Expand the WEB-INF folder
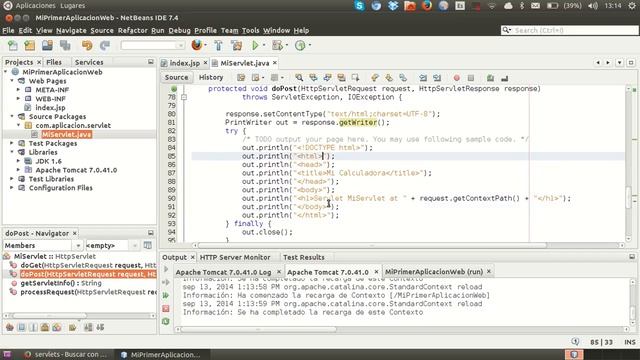The height and width of the screenshot is (360, 640). [18, 99]
